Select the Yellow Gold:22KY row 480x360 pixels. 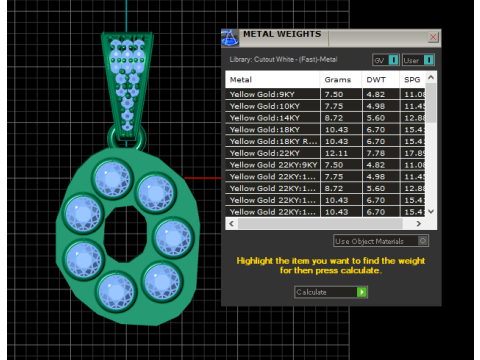click(x=325, y=153)
